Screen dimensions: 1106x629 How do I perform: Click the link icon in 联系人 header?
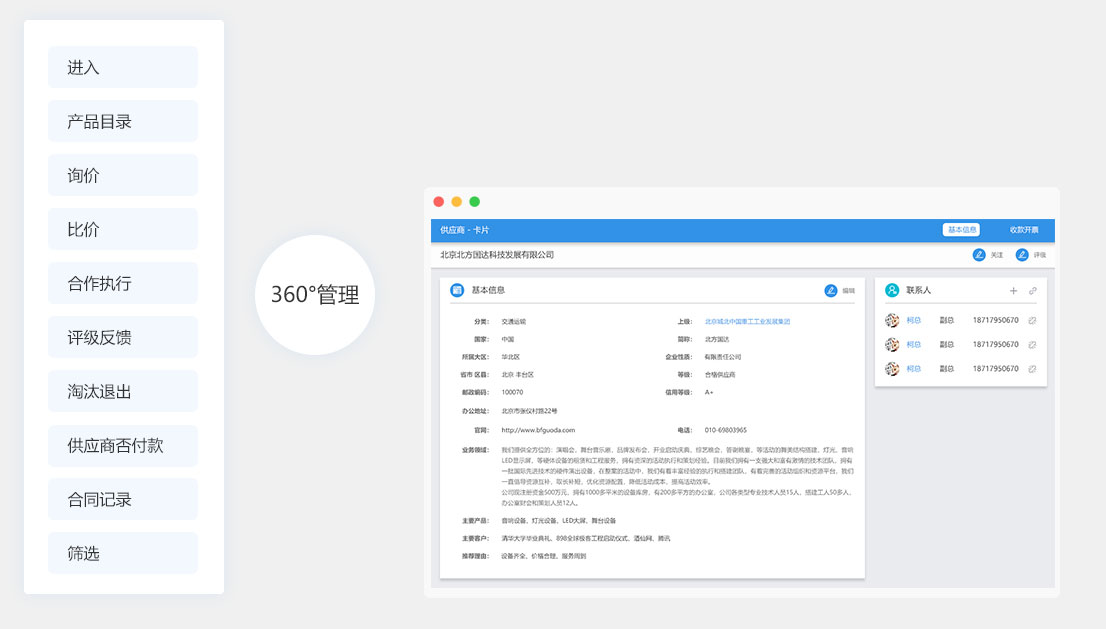click(x=1033, y=291)
